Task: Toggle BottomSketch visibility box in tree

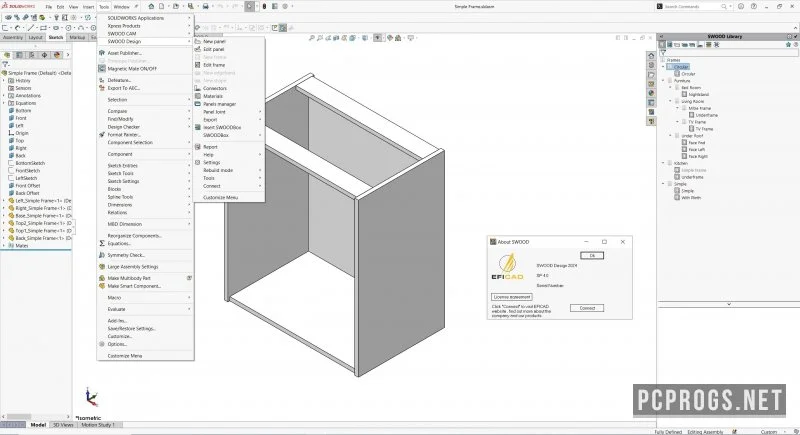Action: (x=11, y=163)
